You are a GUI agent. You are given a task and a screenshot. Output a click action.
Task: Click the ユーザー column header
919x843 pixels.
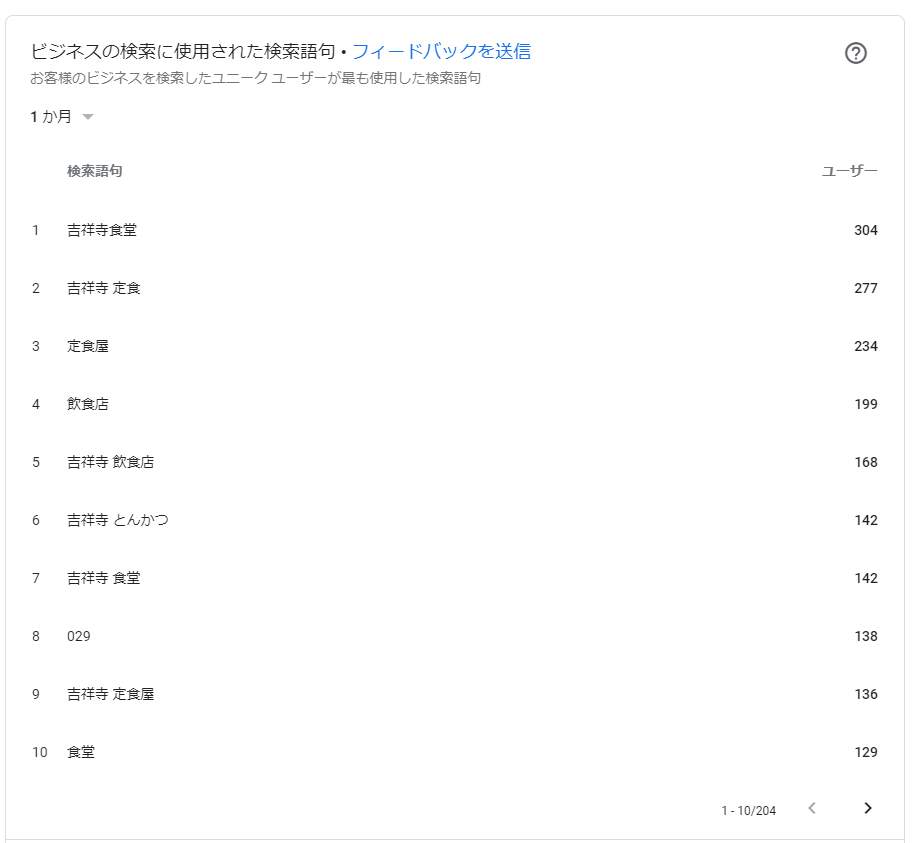(849, 171)
